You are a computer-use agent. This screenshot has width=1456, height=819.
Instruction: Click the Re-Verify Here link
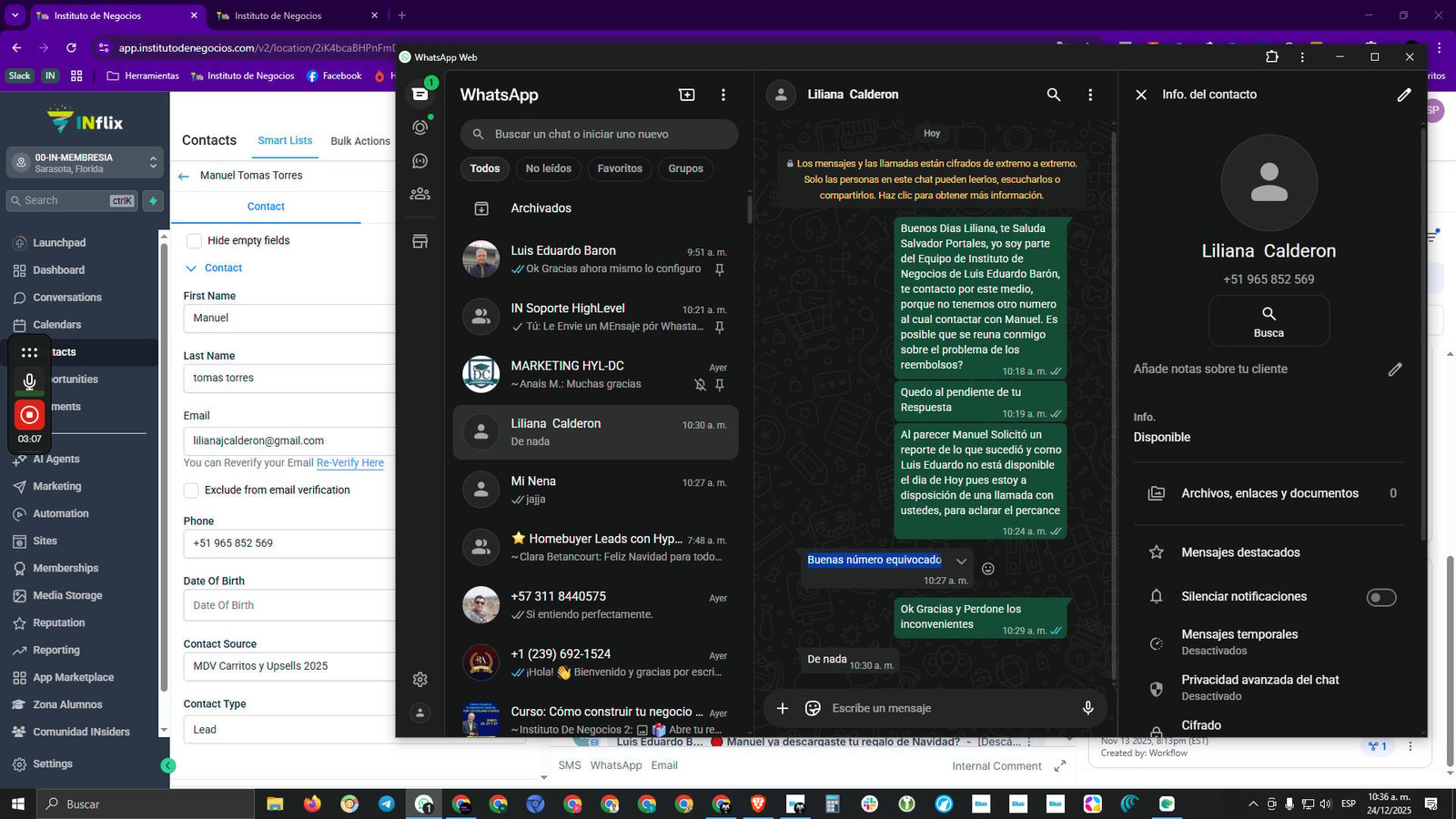pos(350,462)
